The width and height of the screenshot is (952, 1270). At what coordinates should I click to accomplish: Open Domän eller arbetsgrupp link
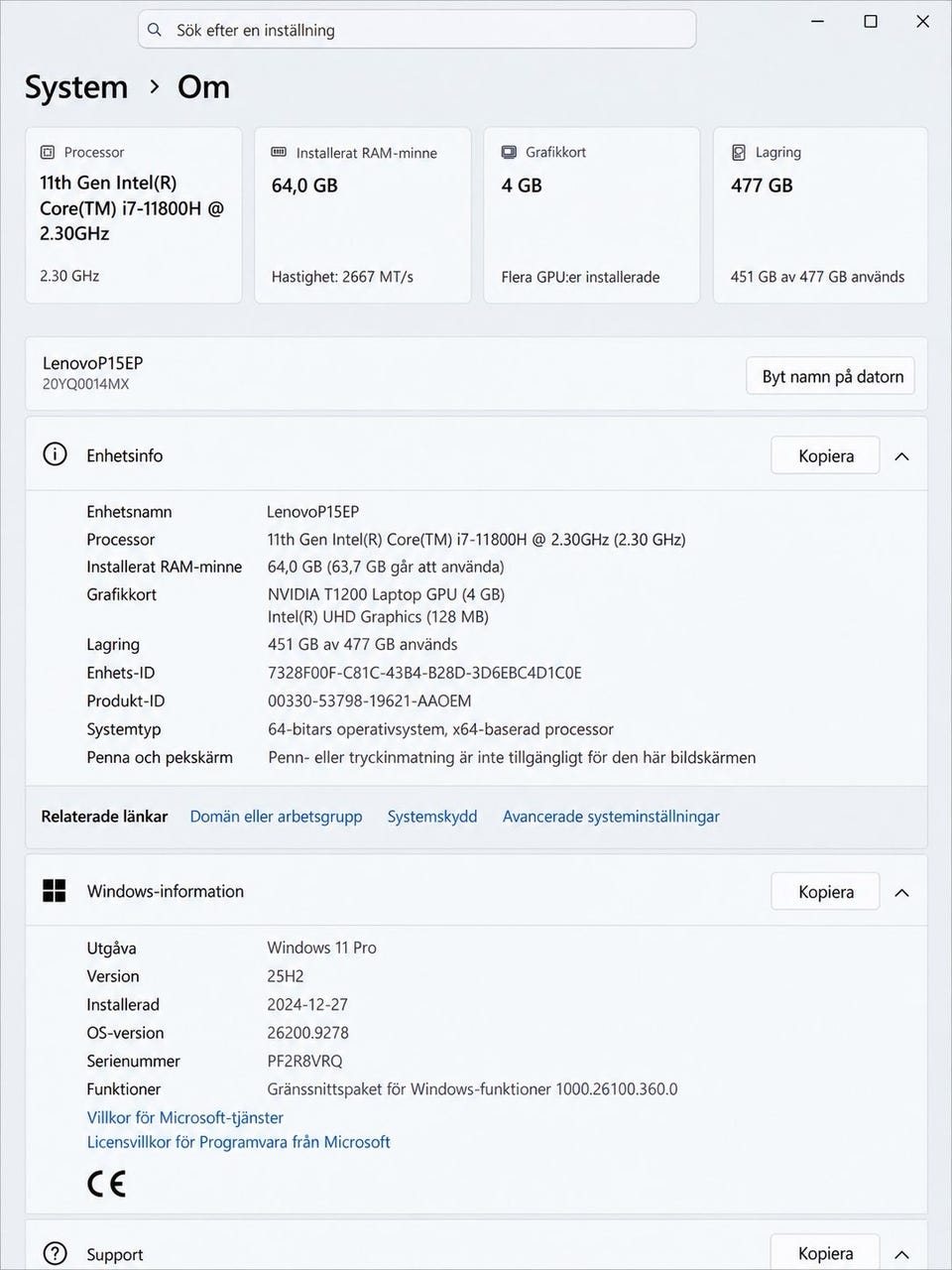point(276,817)
